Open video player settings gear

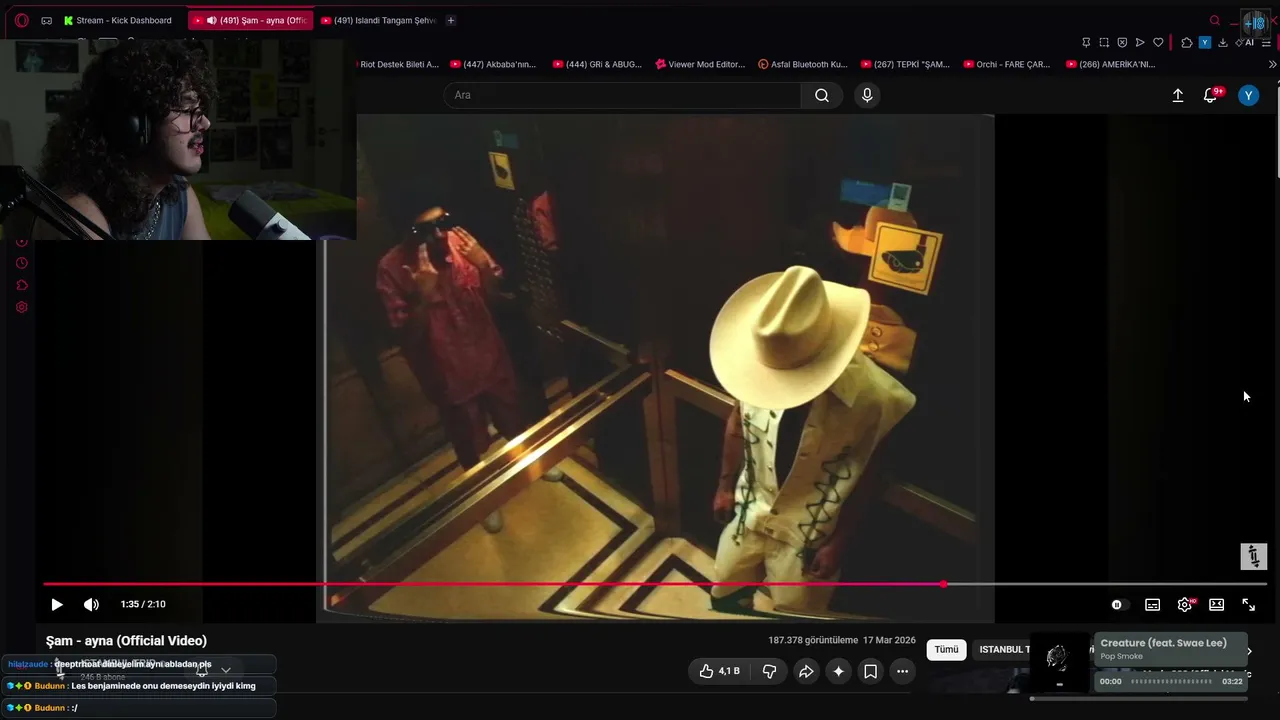(1185, 604)
